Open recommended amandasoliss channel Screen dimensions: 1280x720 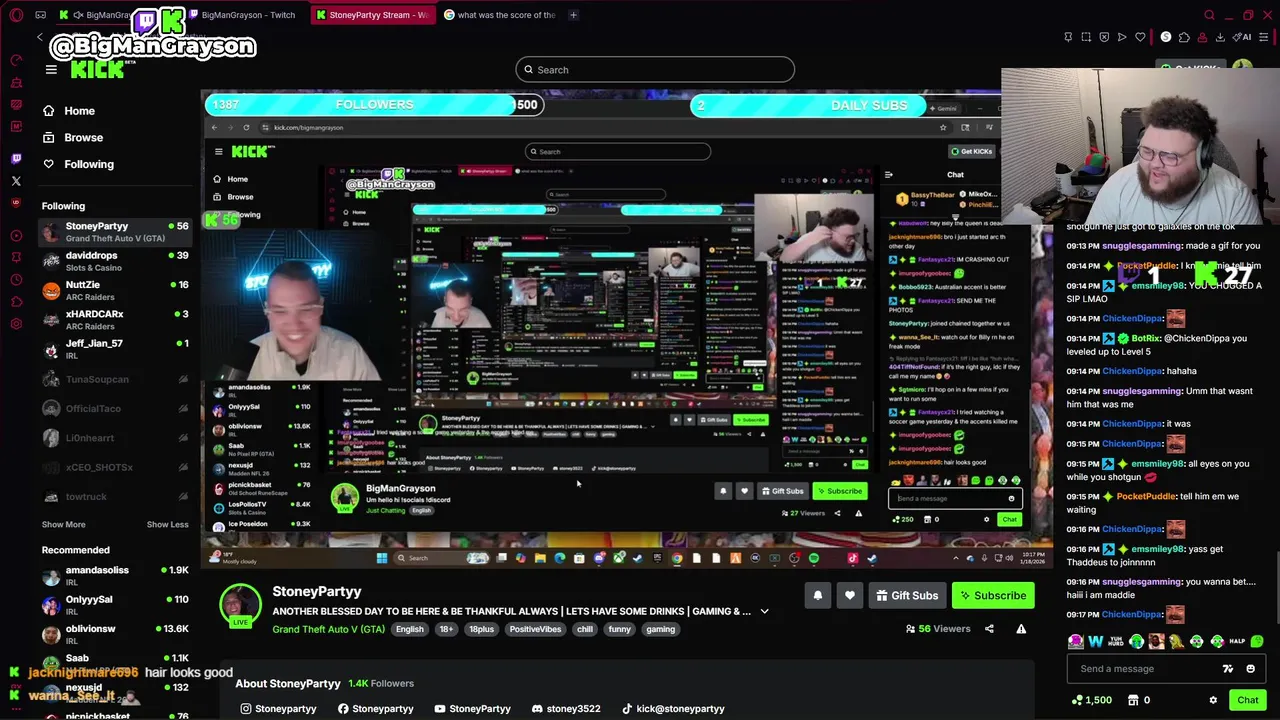click(x=115, y=576)
